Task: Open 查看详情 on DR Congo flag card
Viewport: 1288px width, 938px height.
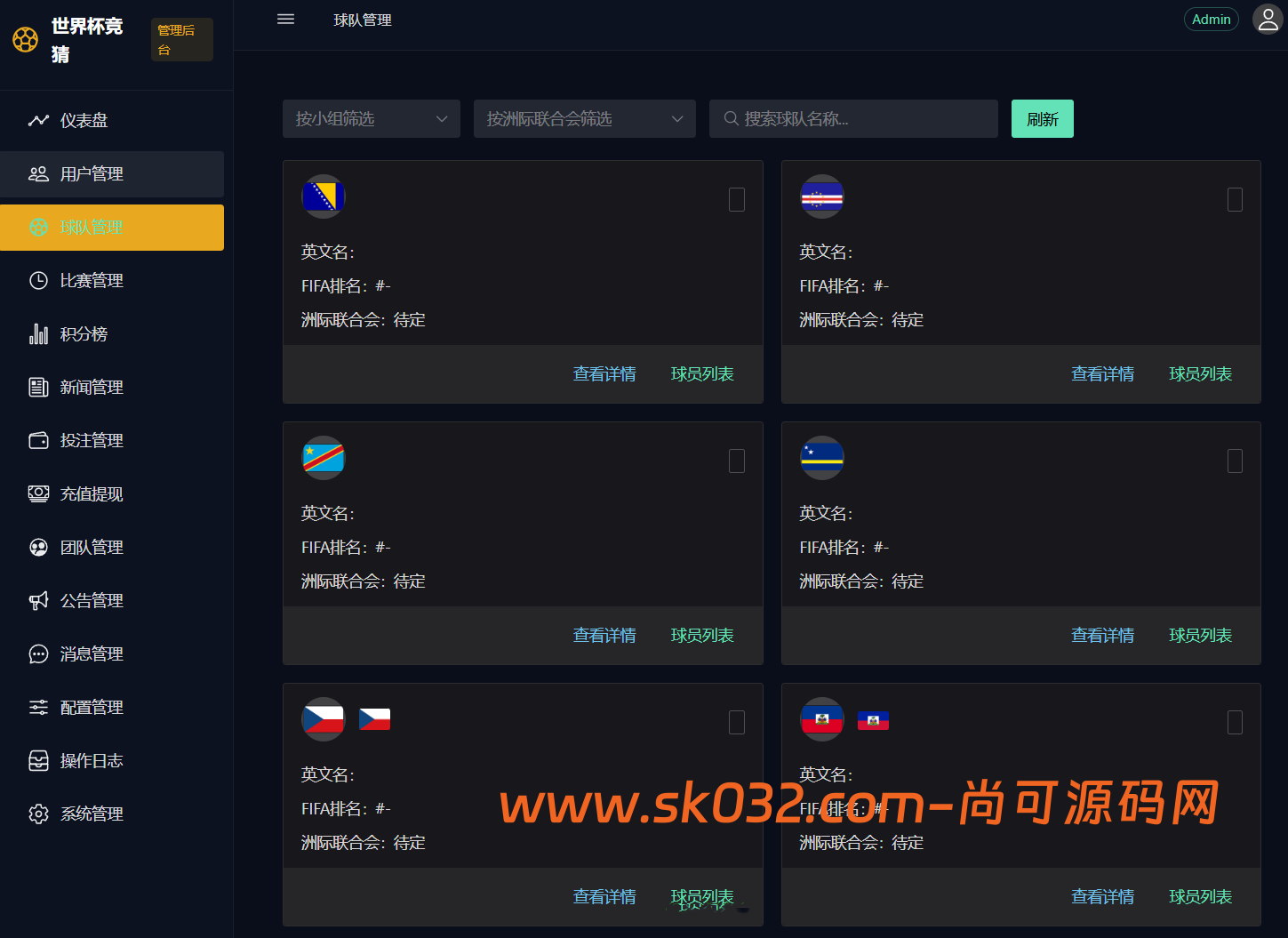Action: click(604, 635)
